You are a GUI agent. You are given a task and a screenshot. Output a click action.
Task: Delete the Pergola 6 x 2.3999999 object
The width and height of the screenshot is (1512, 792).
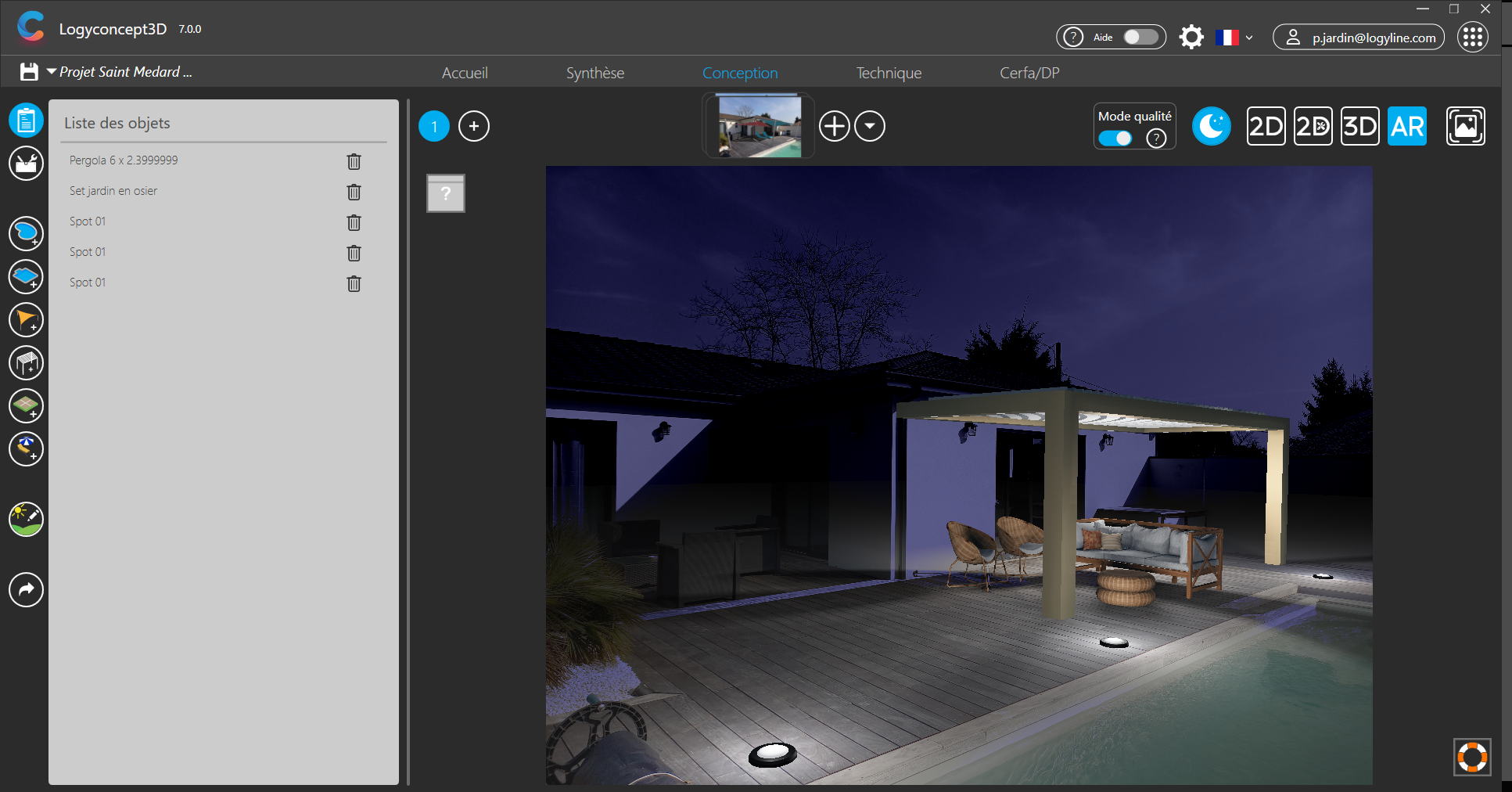pyautogui.click(x=354, y=161)
